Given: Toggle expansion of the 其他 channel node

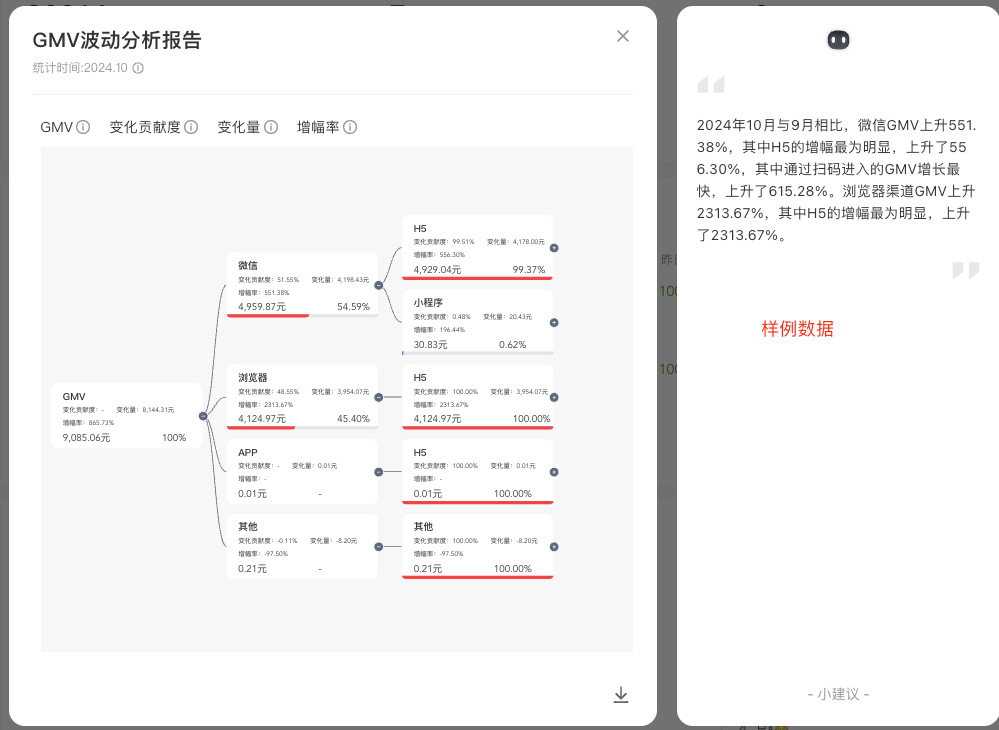Looking at the screenshot, I should point(378,546).
